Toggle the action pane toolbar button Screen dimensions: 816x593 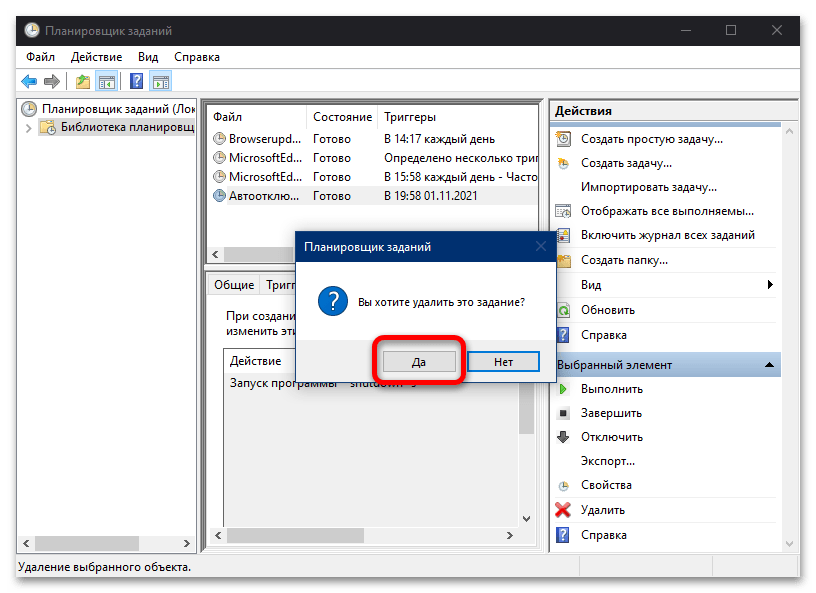pos(160,81)
